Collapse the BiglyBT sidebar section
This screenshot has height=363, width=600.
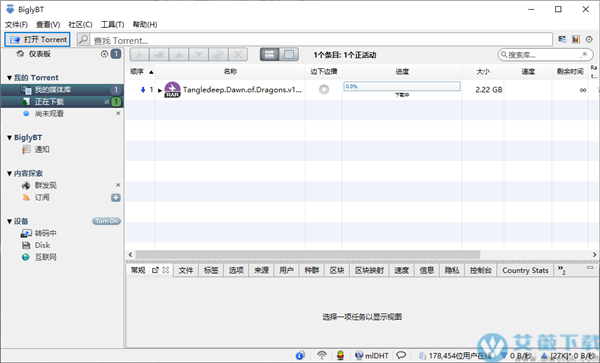tap(9, 138)
